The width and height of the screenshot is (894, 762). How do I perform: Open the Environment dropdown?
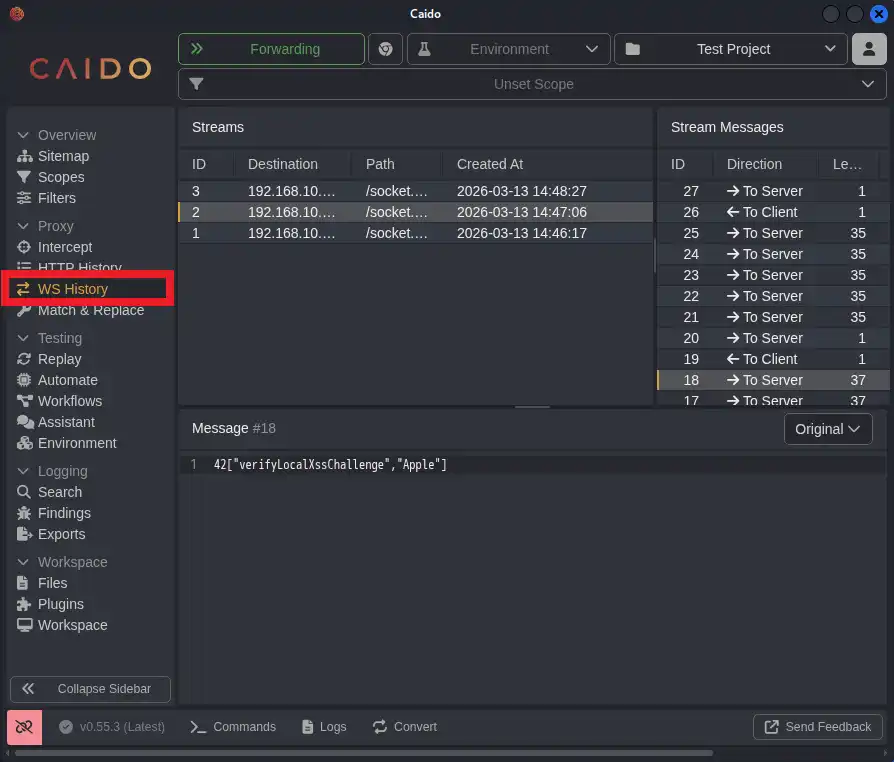[508, 49]
